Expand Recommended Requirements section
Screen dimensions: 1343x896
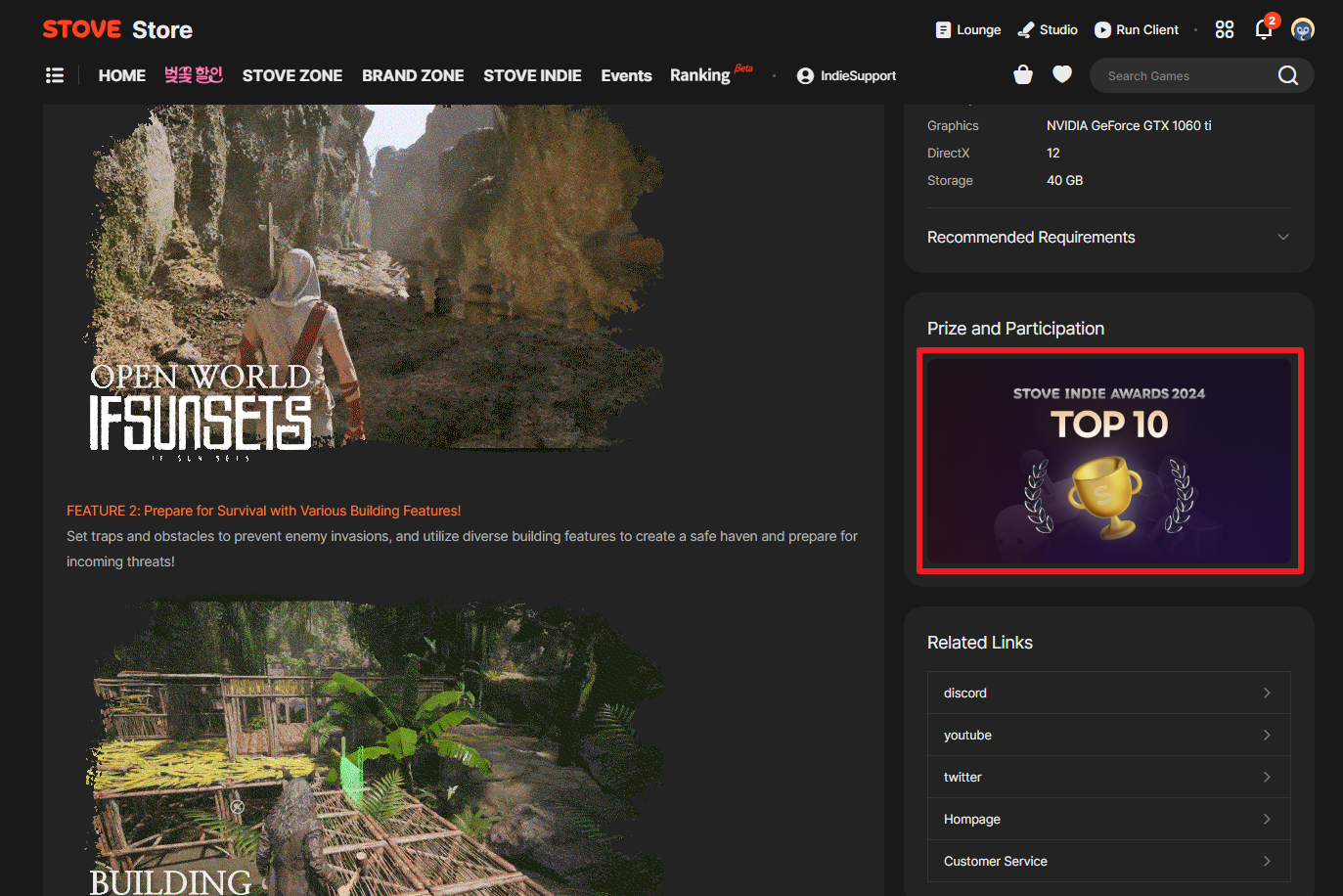click(1109, 238)
